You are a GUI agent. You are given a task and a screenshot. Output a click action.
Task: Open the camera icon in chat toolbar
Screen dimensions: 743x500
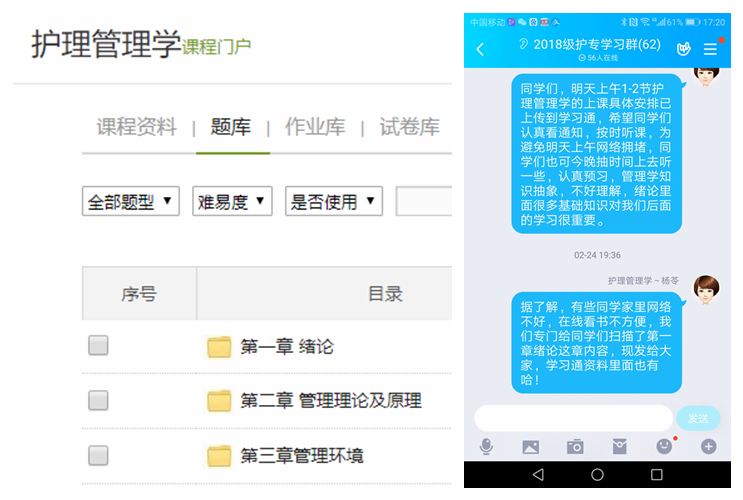(575, 446)
